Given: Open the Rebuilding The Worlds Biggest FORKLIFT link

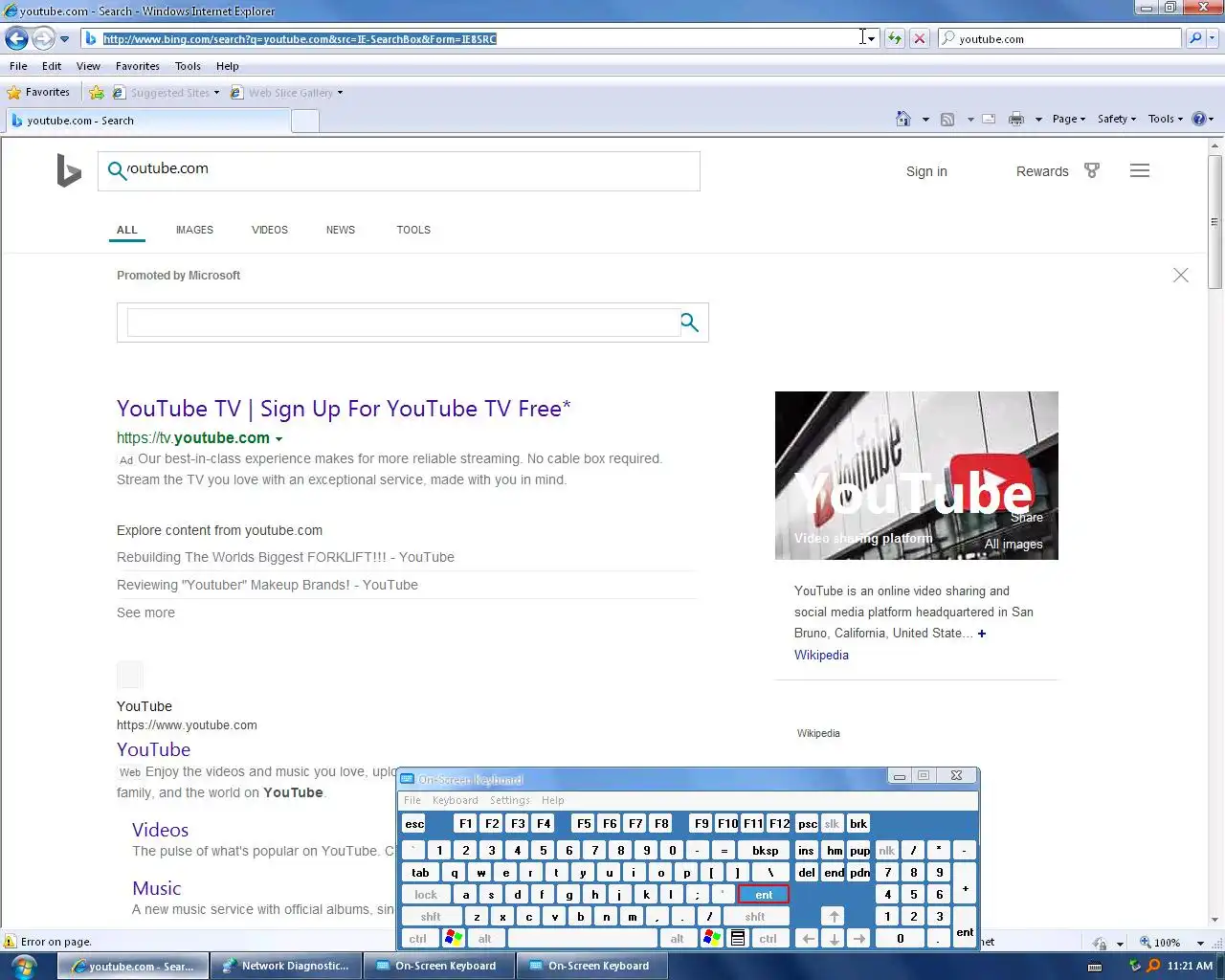Looking at the screenshot, I should click(x=285, y=557).
